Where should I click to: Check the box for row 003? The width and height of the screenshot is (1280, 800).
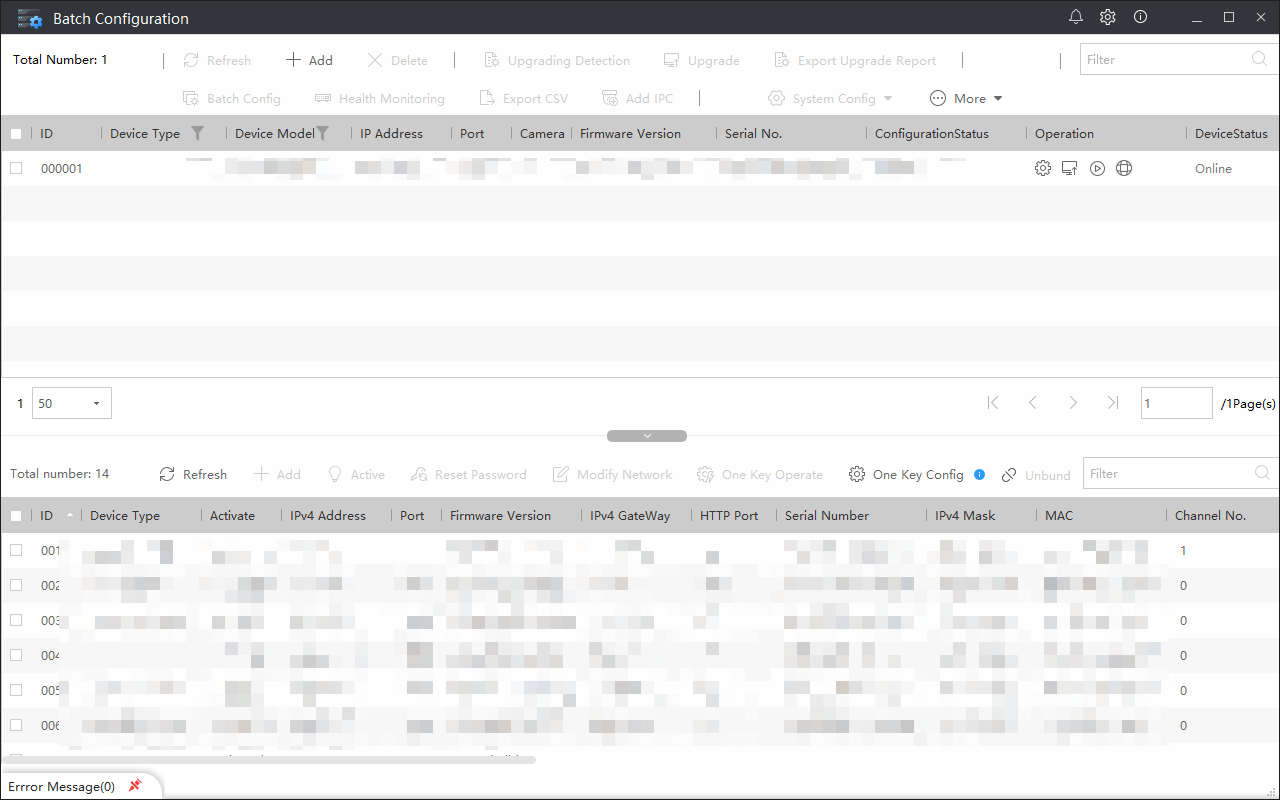(16, 620)
